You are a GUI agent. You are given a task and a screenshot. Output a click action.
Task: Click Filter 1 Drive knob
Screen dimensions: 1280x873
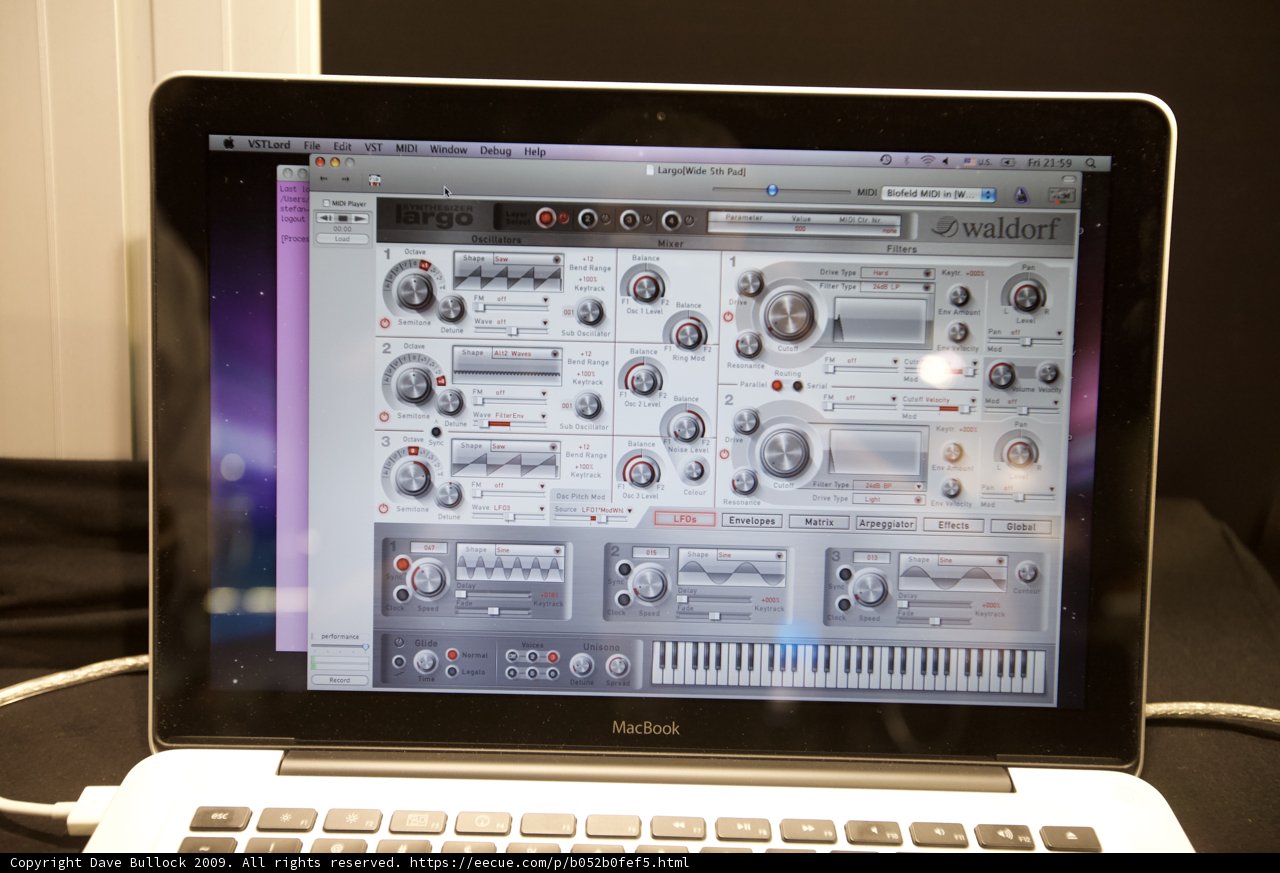(749, 283)
